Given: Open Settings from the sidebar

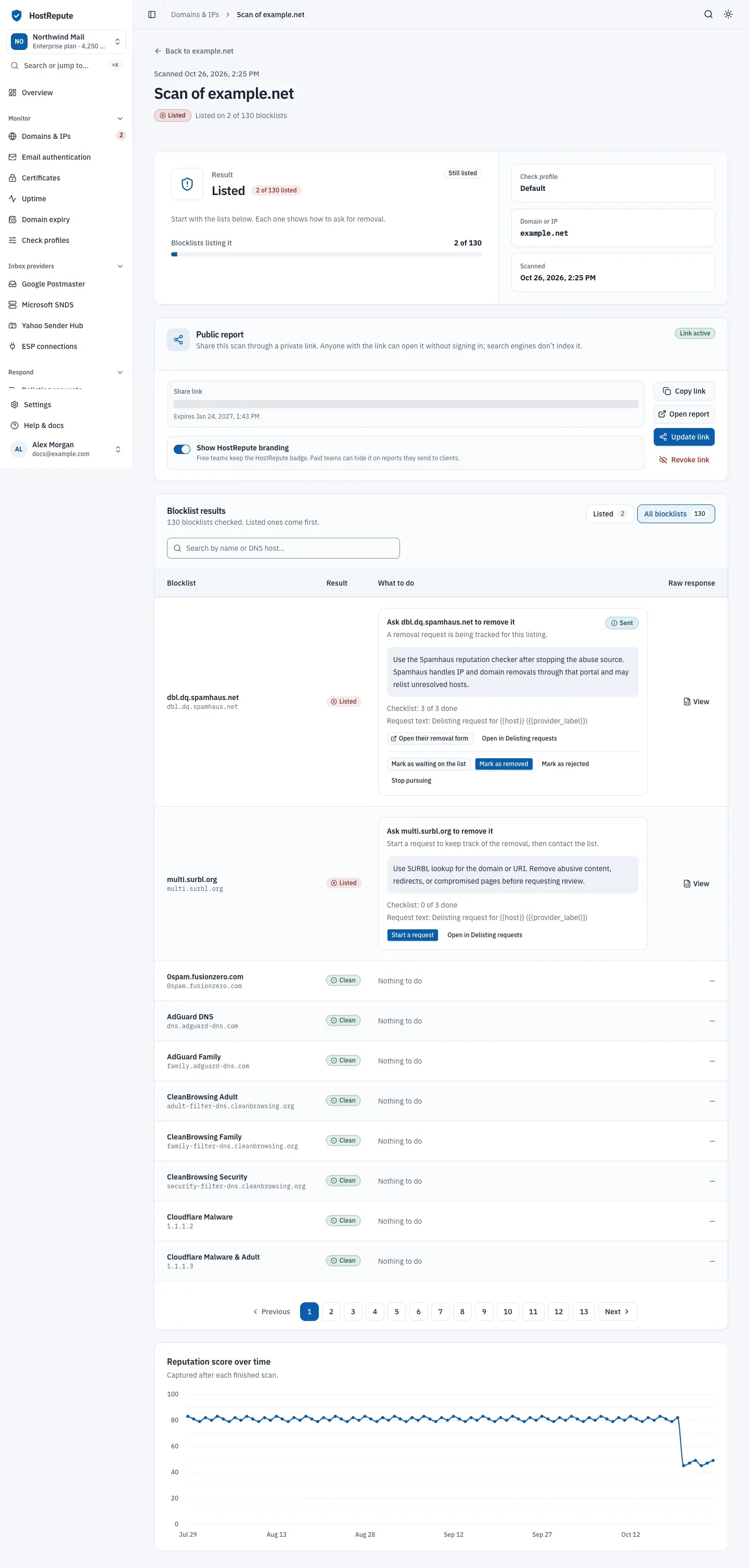Looking at the screenshot, I should coord(67,405).
